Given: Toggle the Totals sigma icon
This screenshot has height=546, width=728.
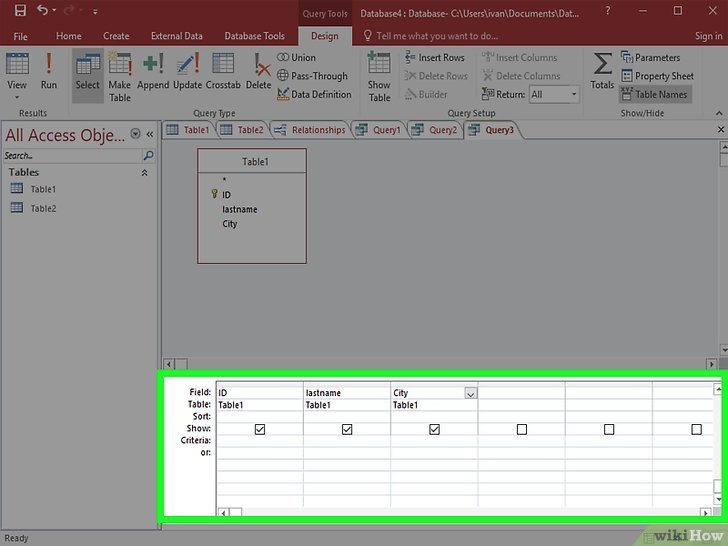Looking at the screenshot, I should pos(602,71).
